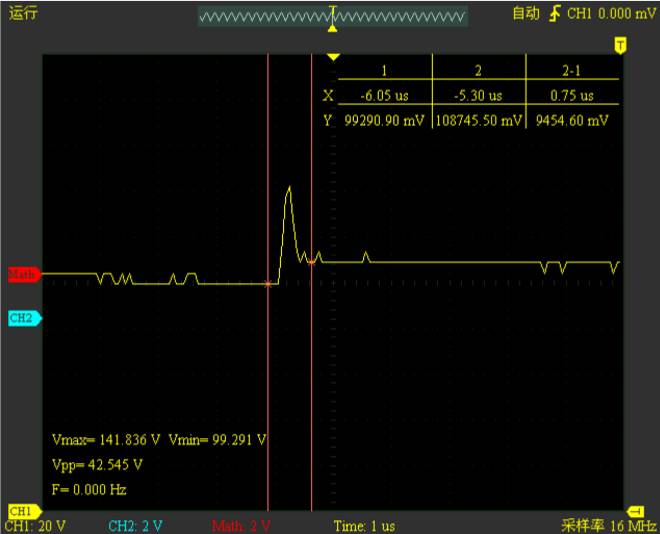Screen dimensions: 660x534
Task: Select the CH1: 20 V scale readout
Action: (37, 526)
